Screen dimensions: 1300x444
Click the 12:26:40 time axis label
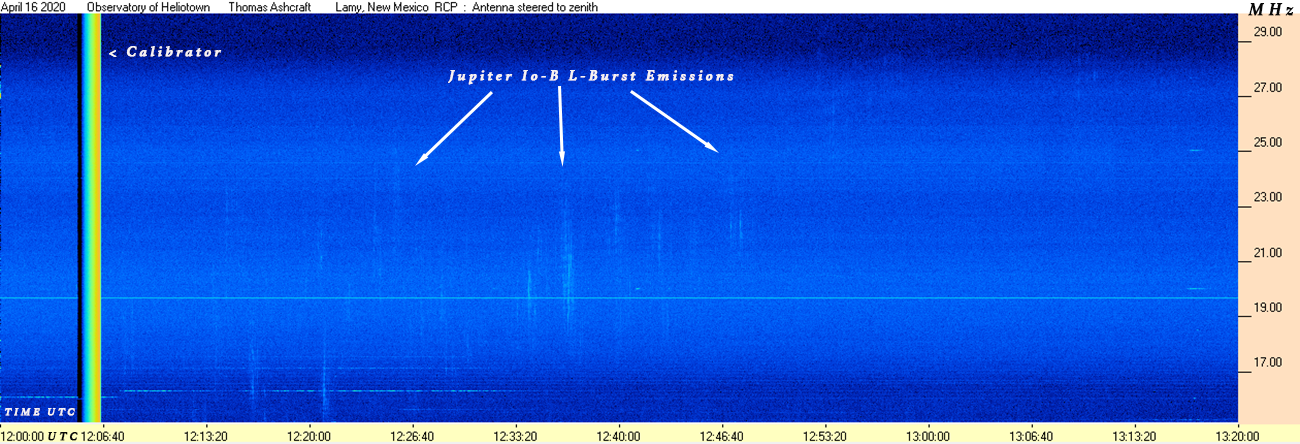coord(412,436)
